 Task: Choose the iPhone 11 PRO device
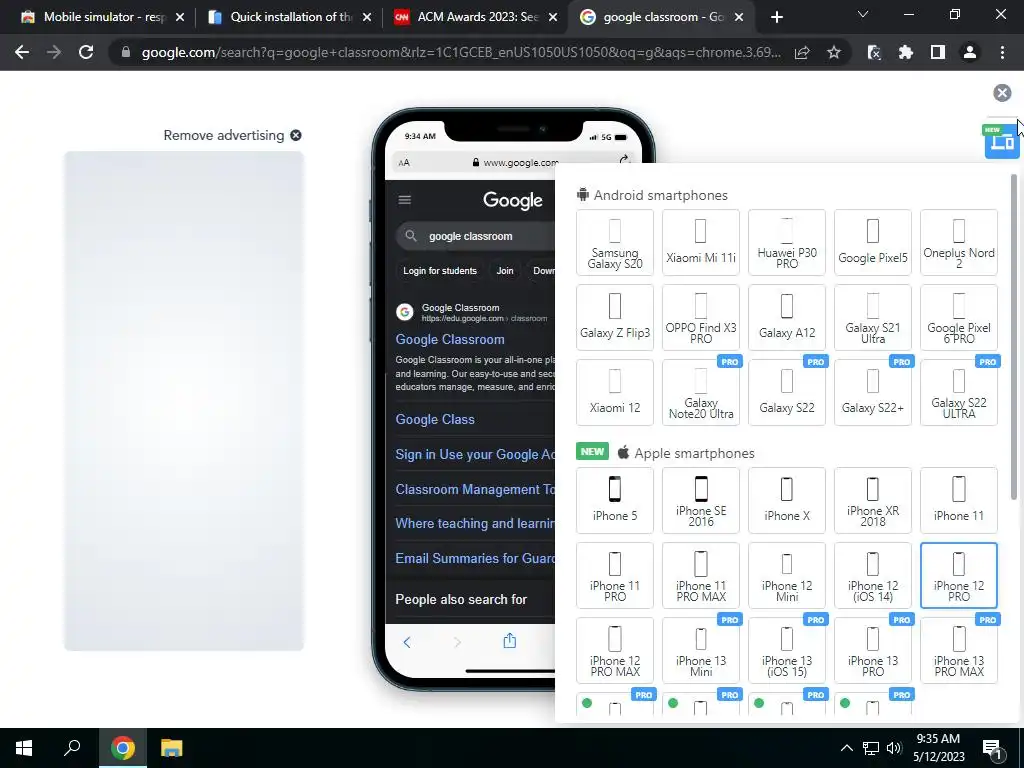615,576
